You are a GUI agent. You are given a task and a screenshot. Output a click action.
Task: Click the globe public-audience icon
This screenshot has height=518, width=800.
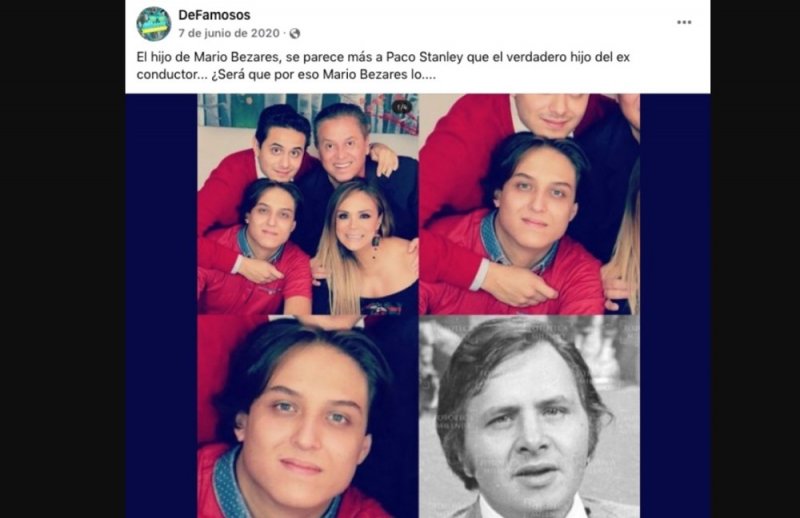(x=295, y=34)
